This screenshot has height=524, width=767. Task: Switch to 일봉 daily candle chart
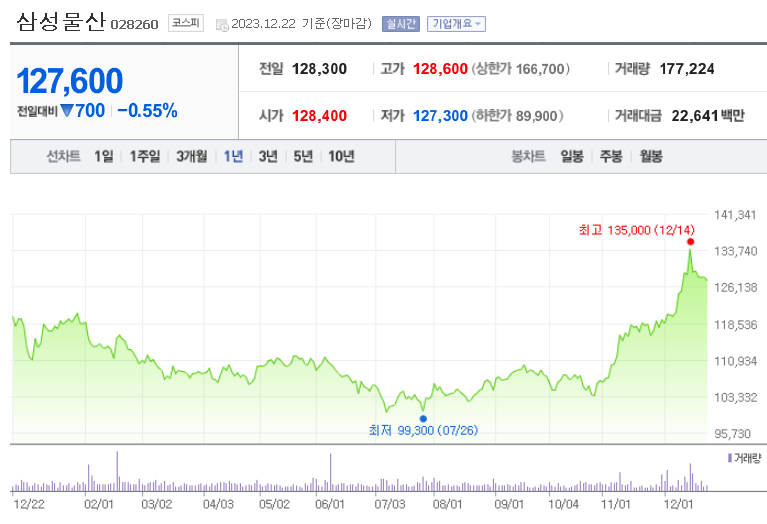pyautogui.click(x=572, y=157)
